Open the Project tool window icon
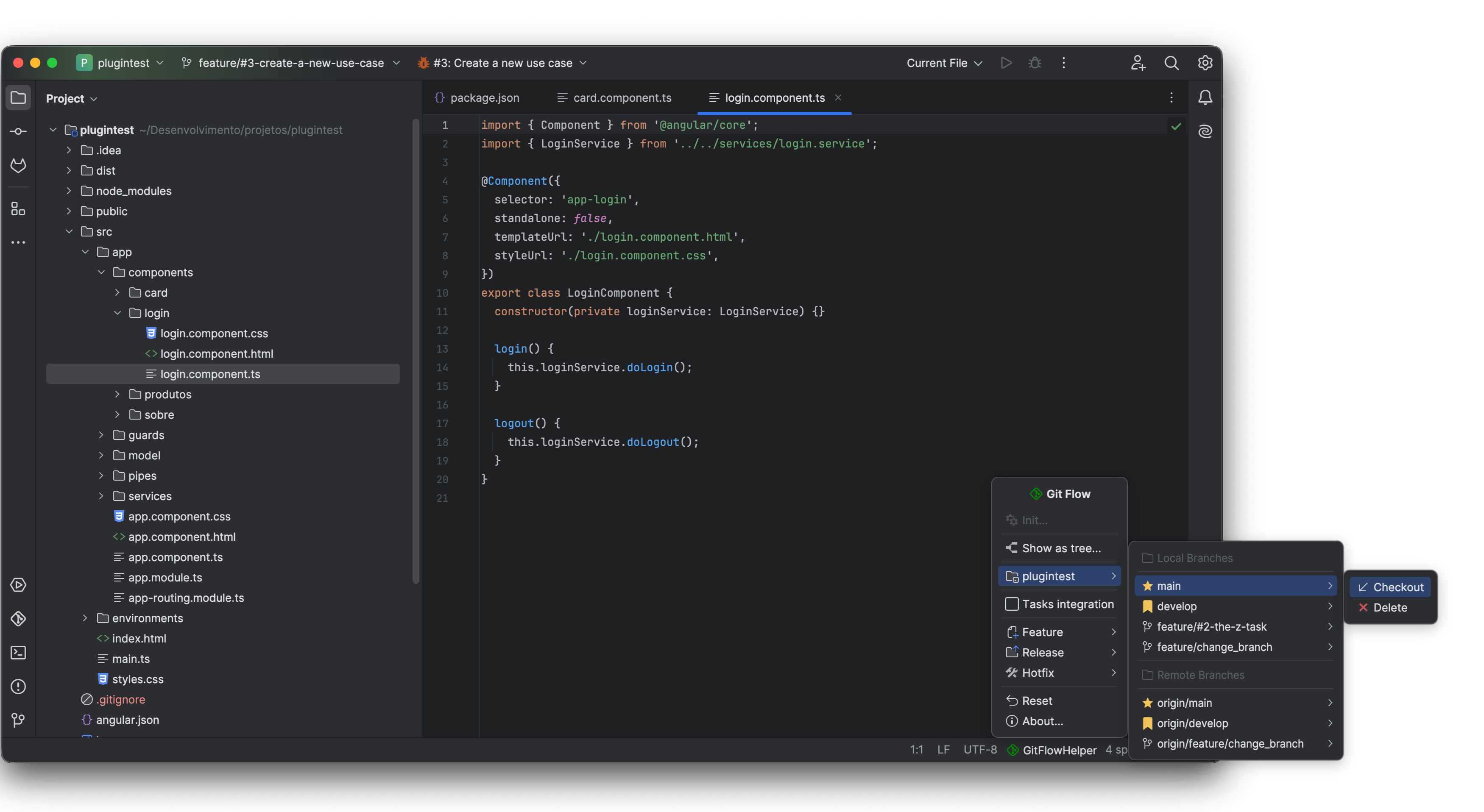The image size is (1484, 812). point(18,98)
